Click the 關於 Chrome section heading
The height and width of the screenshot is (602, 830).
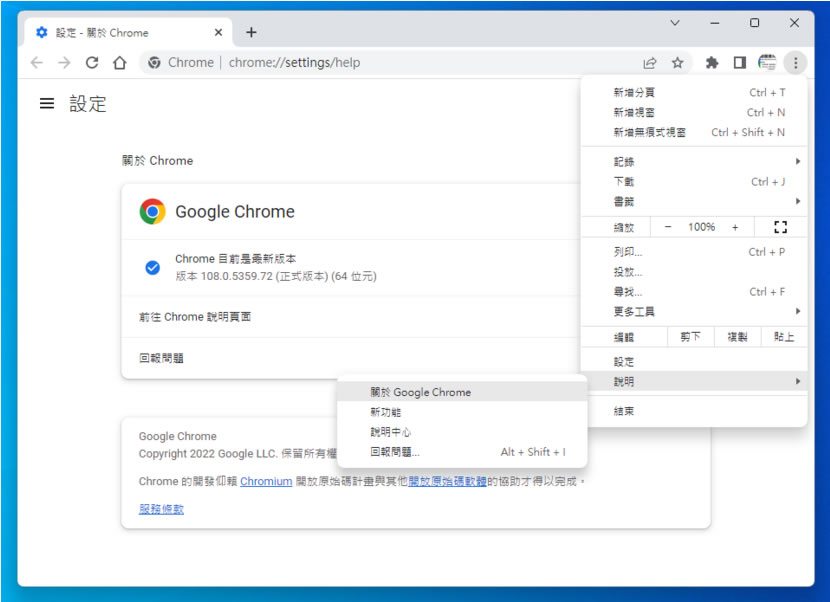pos(157,160)
